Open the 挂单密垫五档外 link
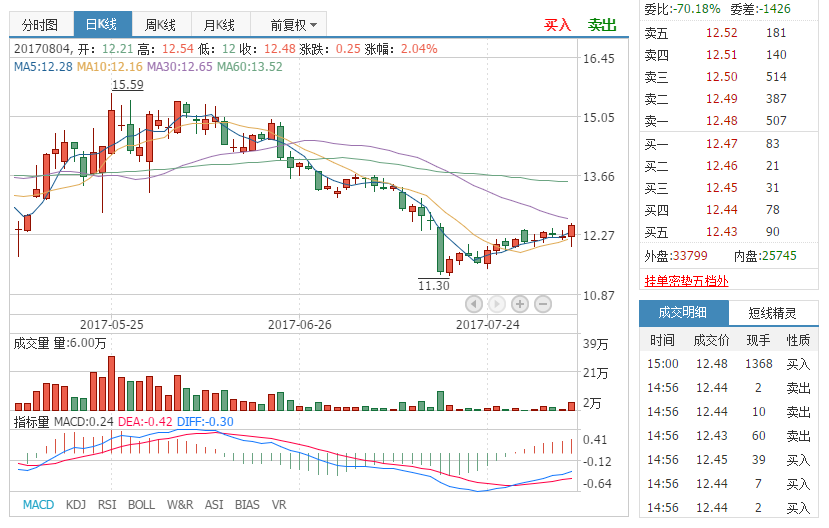 coord(686,281)
